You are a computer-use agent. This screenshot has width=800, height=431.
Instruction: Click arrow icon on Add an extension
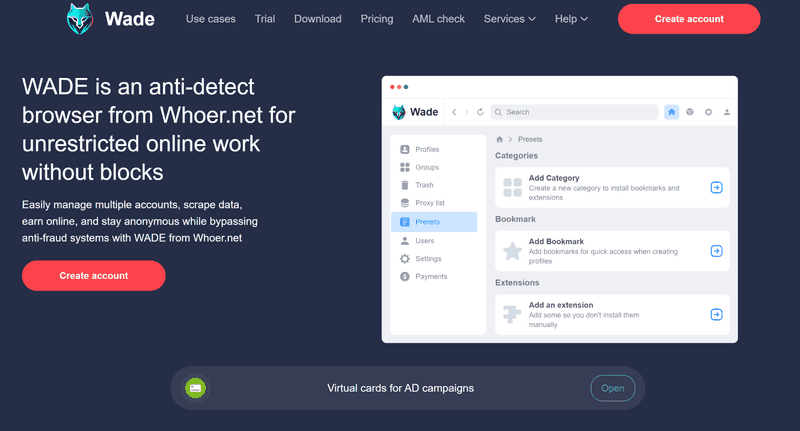point(716,315)
